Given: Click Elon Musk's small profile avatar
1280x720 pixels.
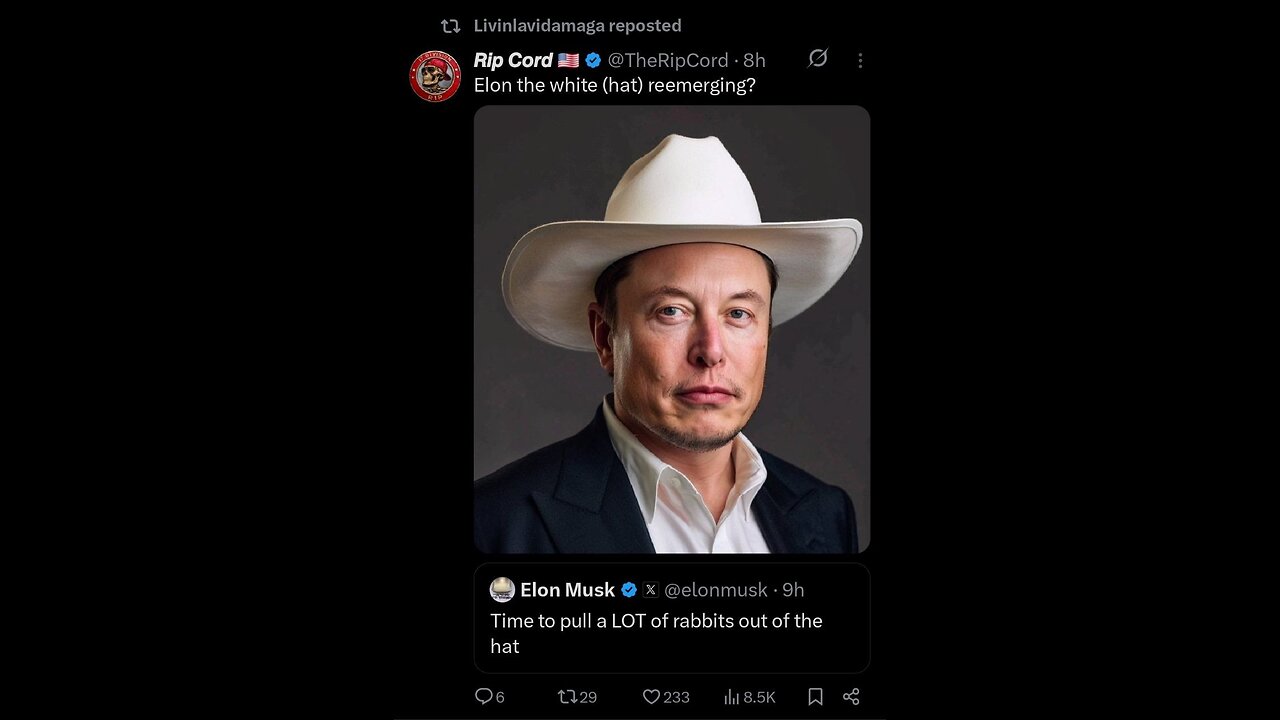Looking at the screenshot, I should [502, 590].
